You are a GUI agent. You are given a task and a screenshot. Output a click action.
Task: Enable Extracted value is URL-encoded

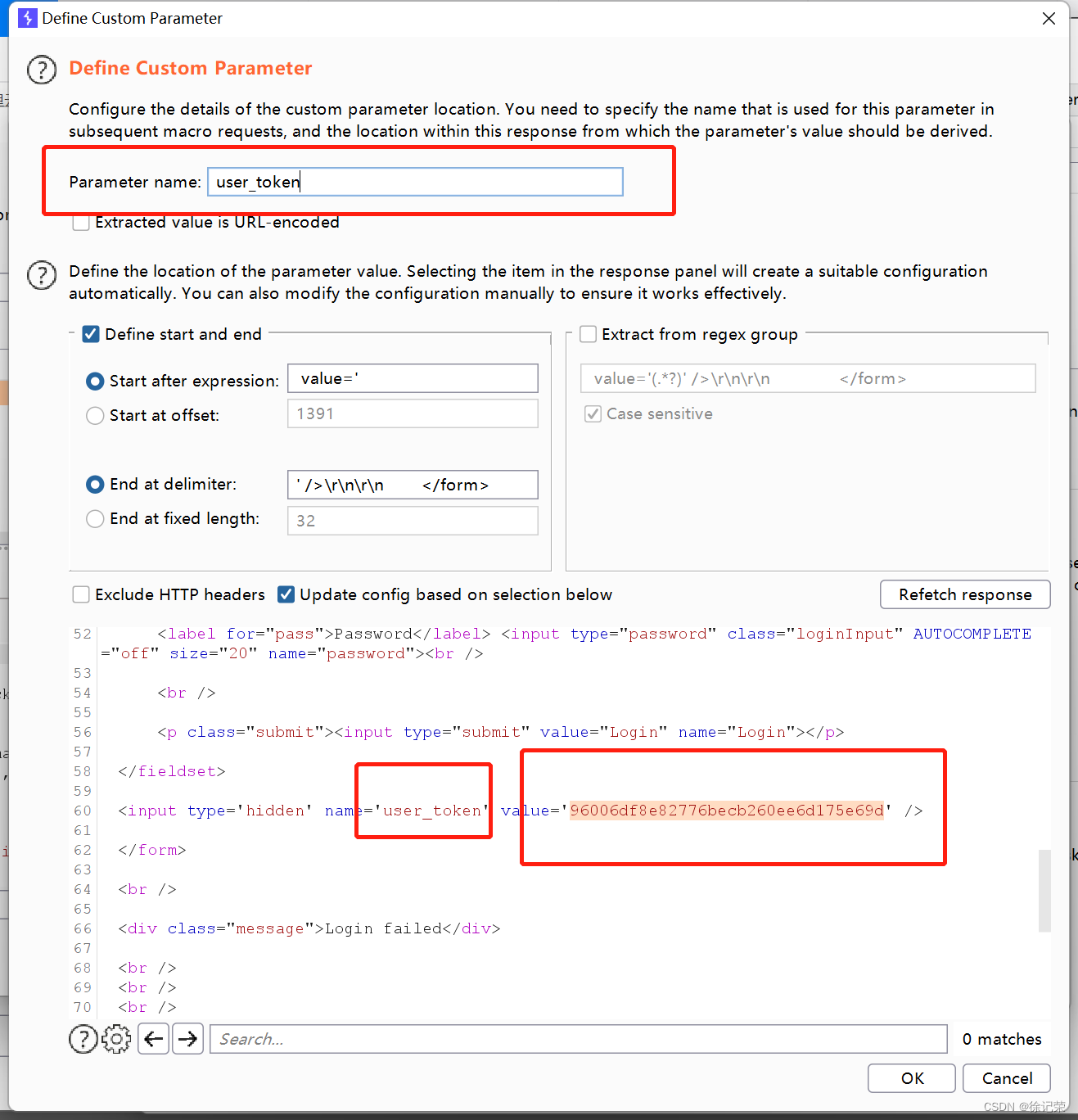(81, 222)
